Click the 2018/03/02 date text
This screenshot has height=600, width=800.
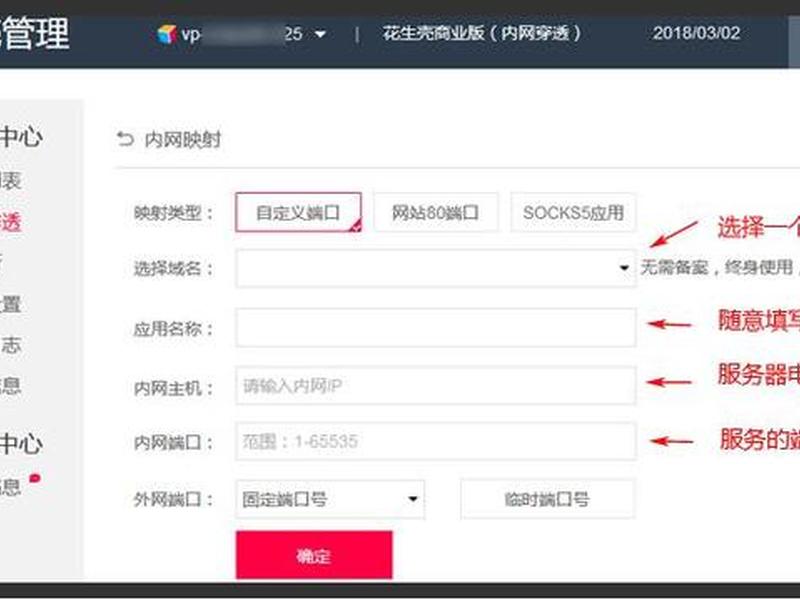coord(696,33)
